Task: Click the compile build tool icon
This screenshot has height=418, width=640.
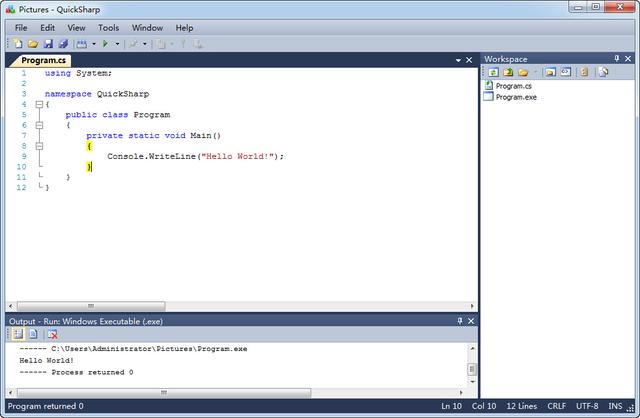Action: pos(82,44)
